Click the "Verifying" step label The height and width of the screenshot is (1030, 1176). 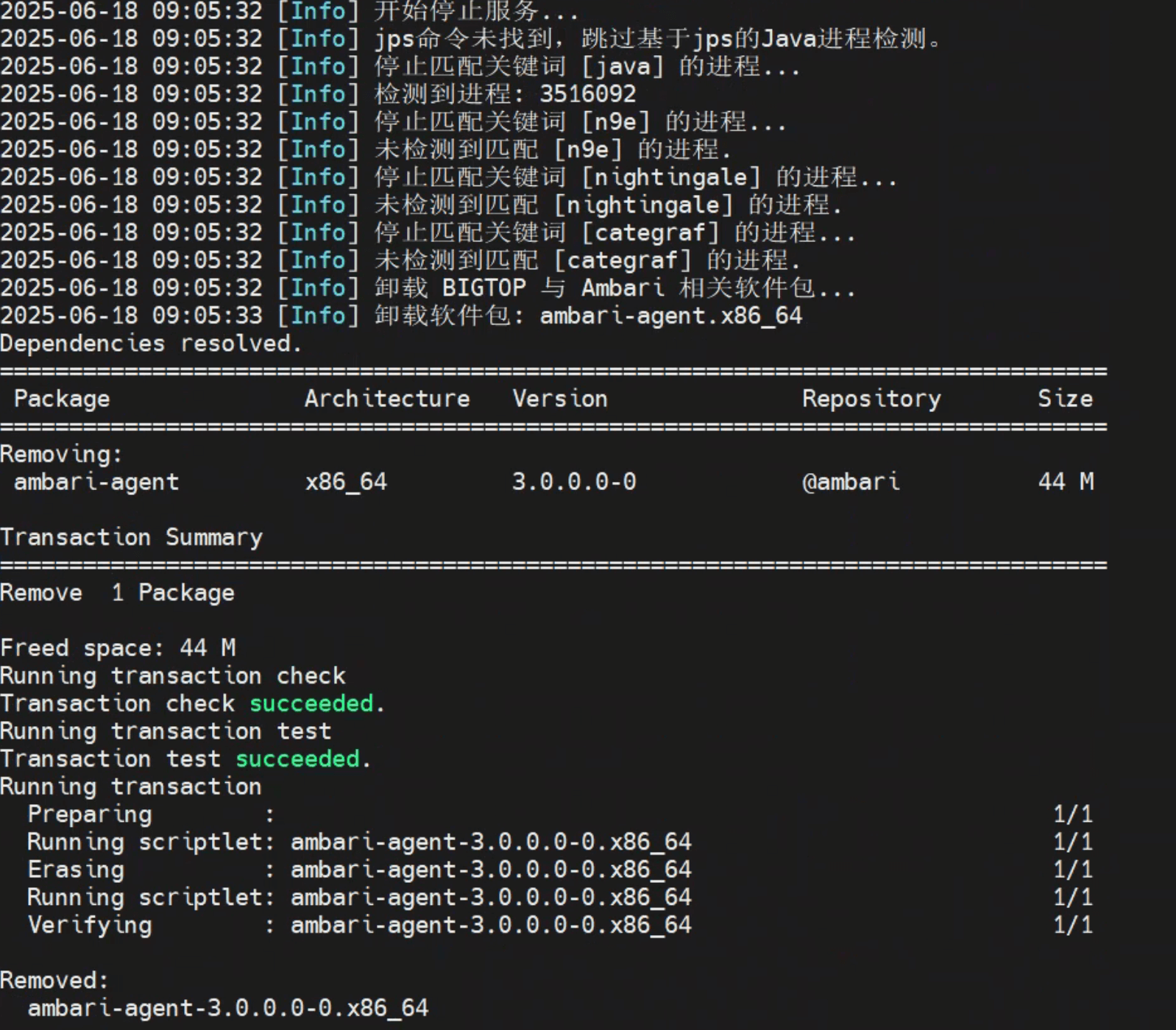90,925
